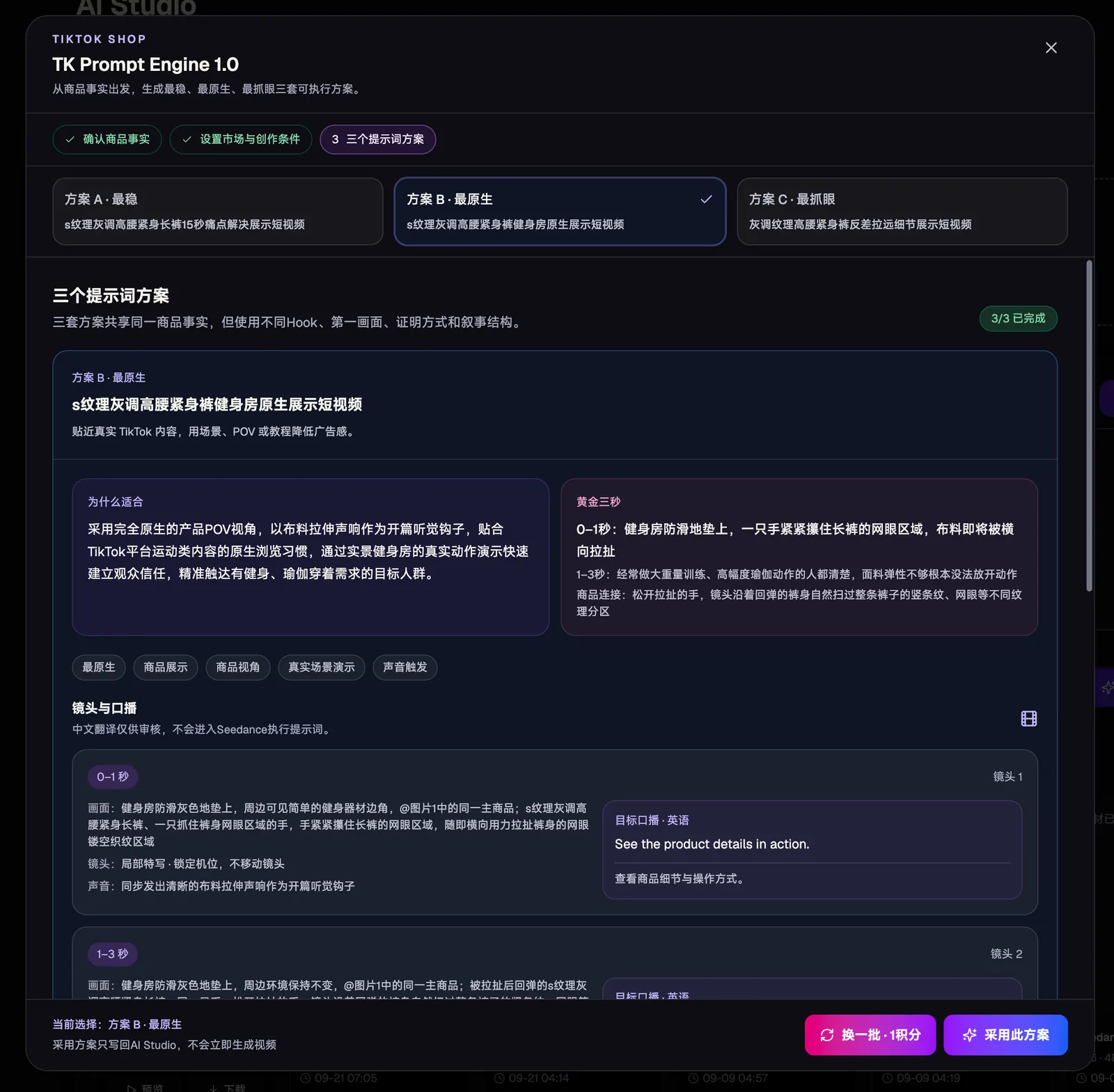This screenshot has width=1114, height=1092.
Task: Open step 3 三个提示词方案
Action: 378,139
